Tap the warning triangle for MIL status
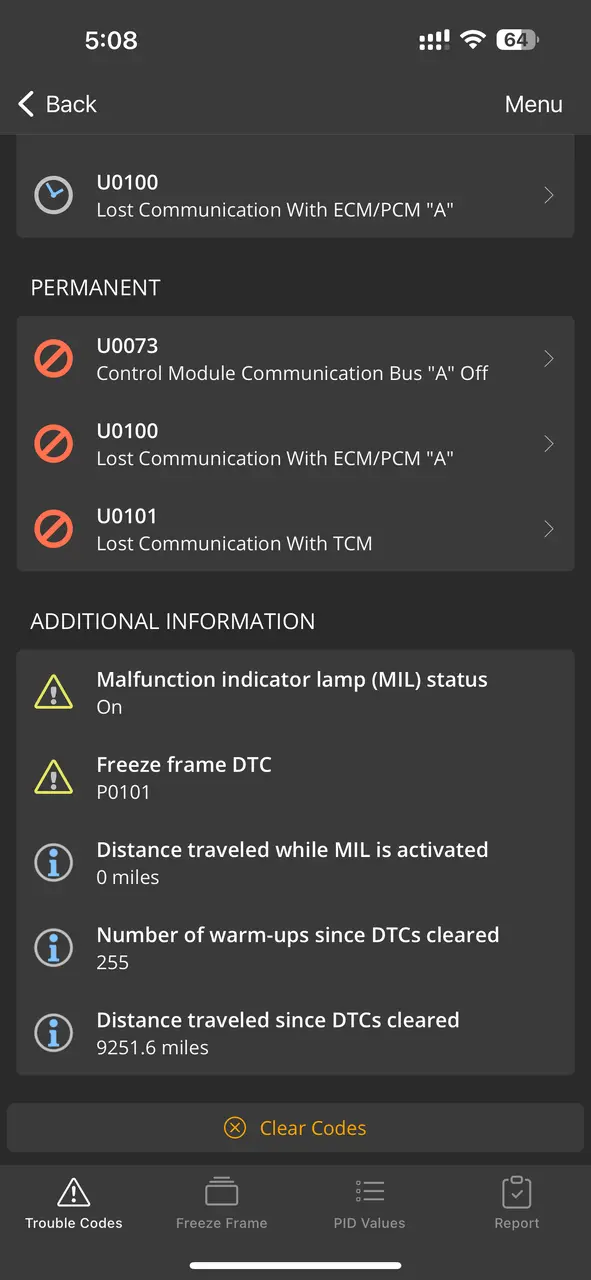591x1280 pixels. pyautogui.click(x=53, y=692)
